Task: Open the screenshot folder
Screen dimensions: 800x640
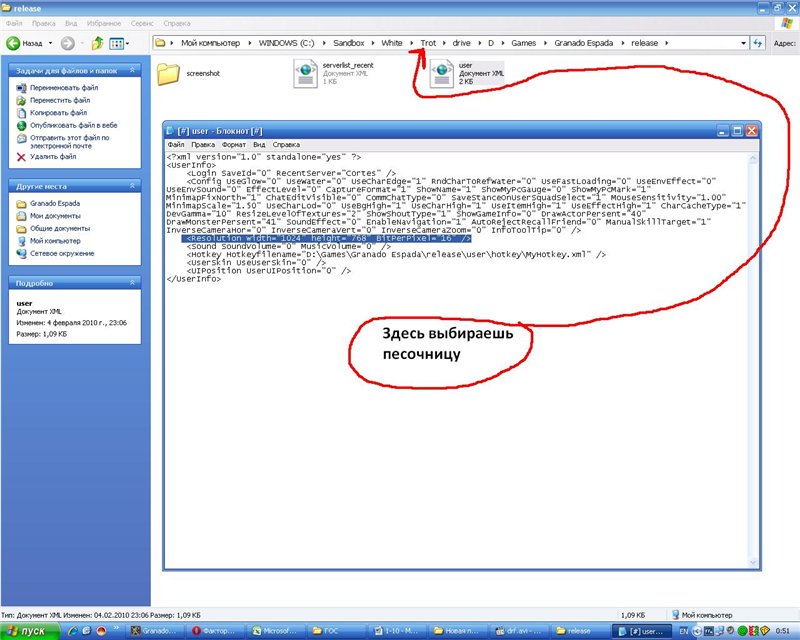Action: click(168, 73)
